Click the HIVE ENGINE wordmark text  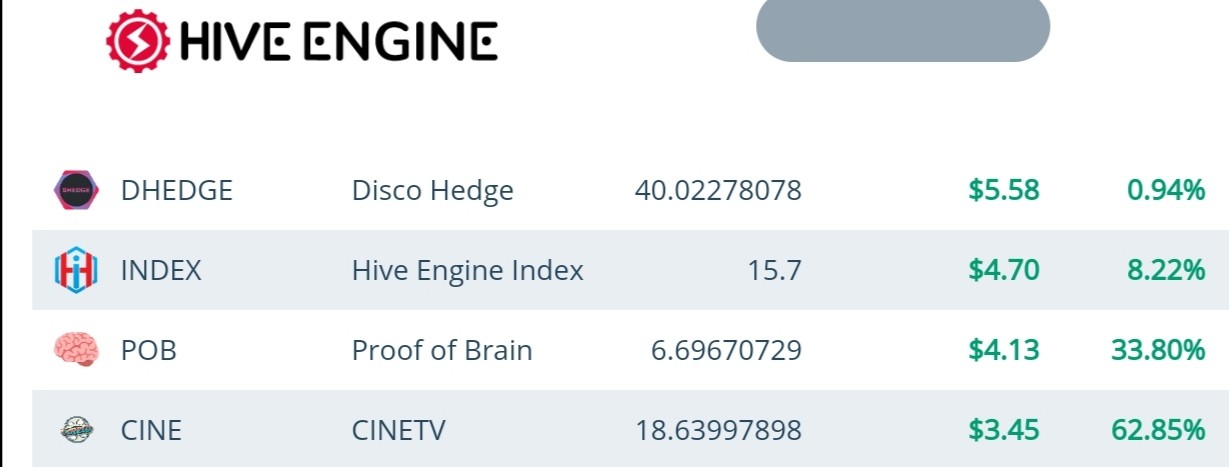pyautogui.click(x=338, y=42)
